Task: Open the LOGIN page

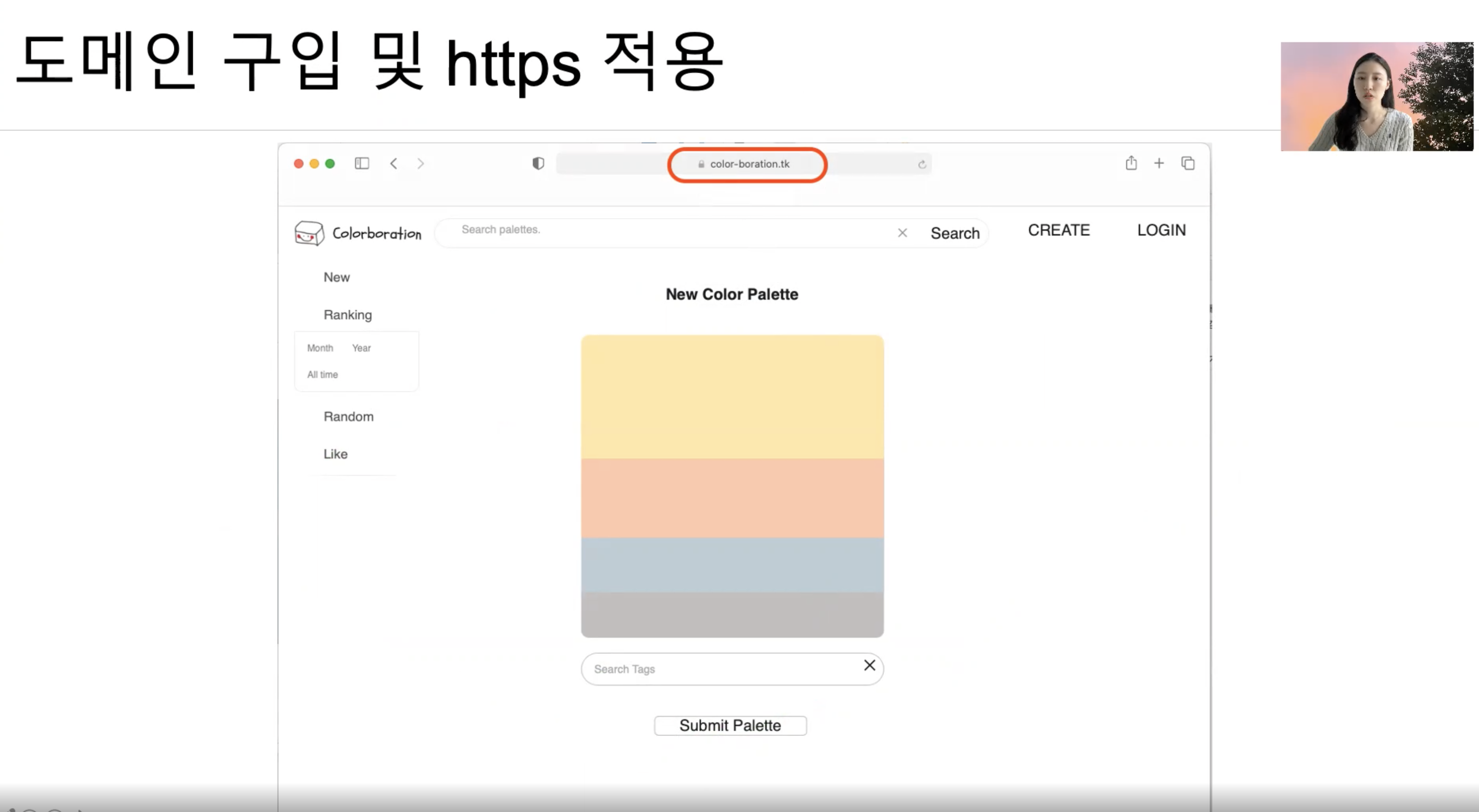Action: [x=1161, y=230]
